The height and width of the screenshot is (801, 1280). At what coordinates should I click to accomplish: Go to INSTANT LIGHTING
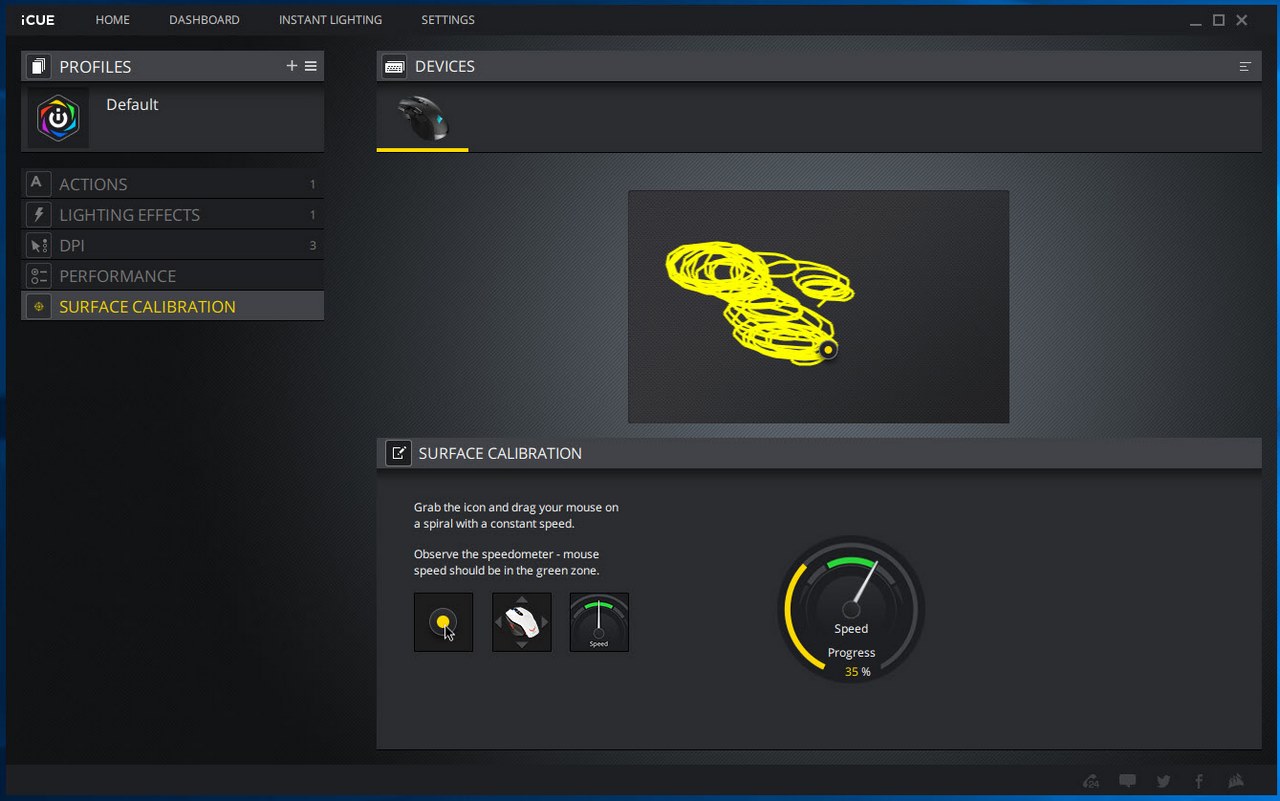point(330,20)
